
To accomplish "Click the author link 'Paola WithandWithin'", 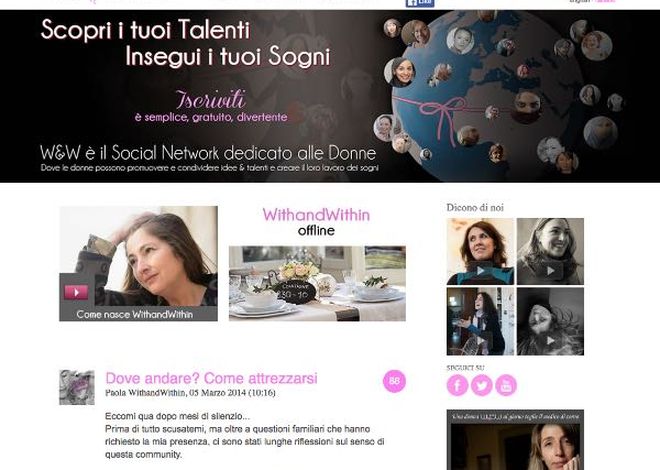I will pyautogui.click(x=145, y=393).
